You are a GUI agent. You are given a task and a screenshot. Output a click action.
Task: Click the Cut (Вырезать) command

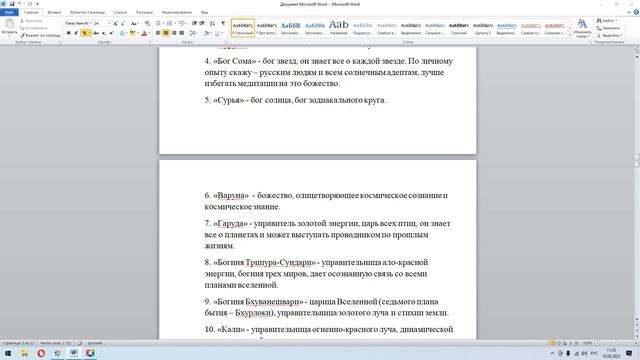(31, 20)
